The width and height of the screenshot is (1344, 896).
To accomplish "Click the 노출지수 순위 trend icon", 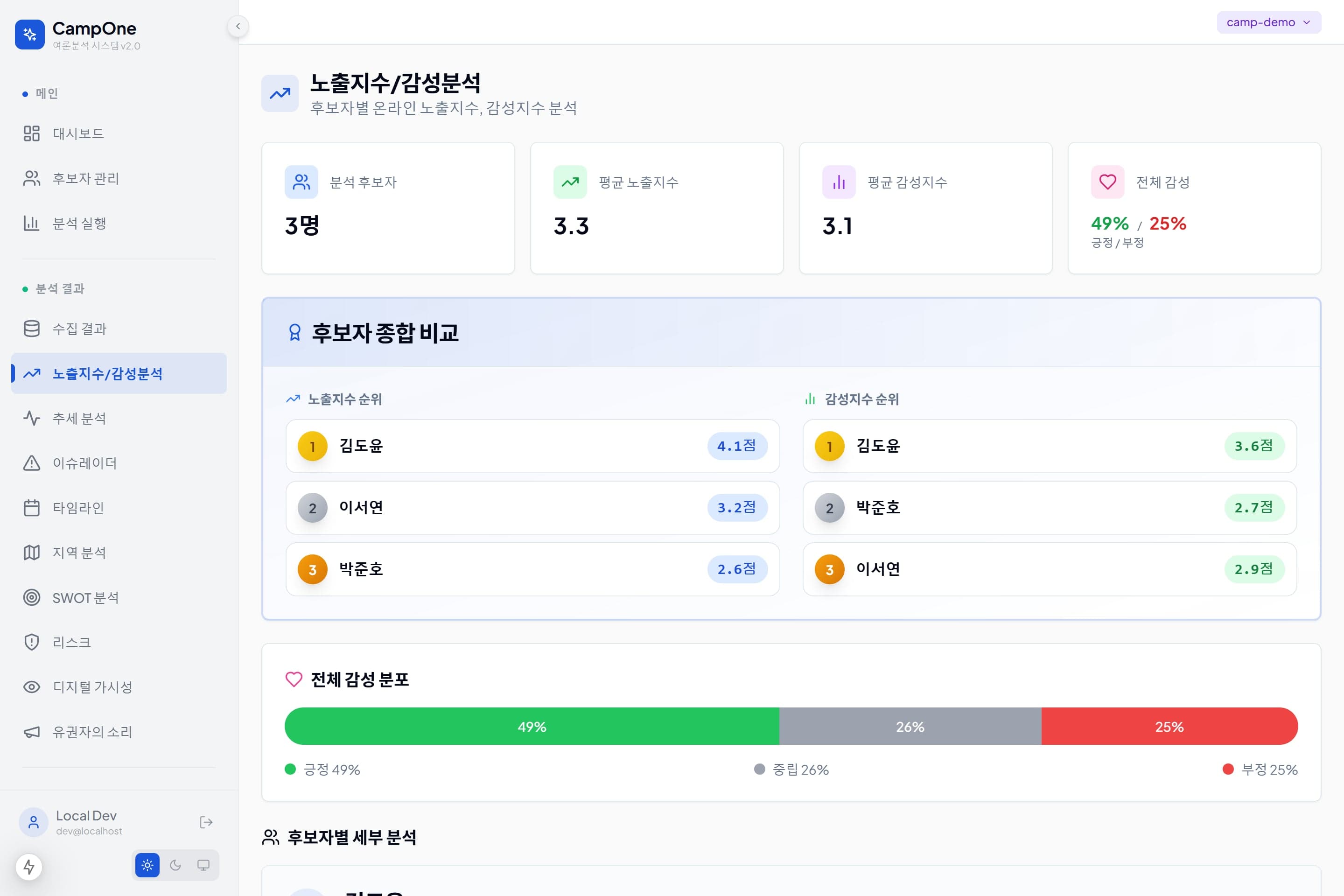I will point(293,399).
